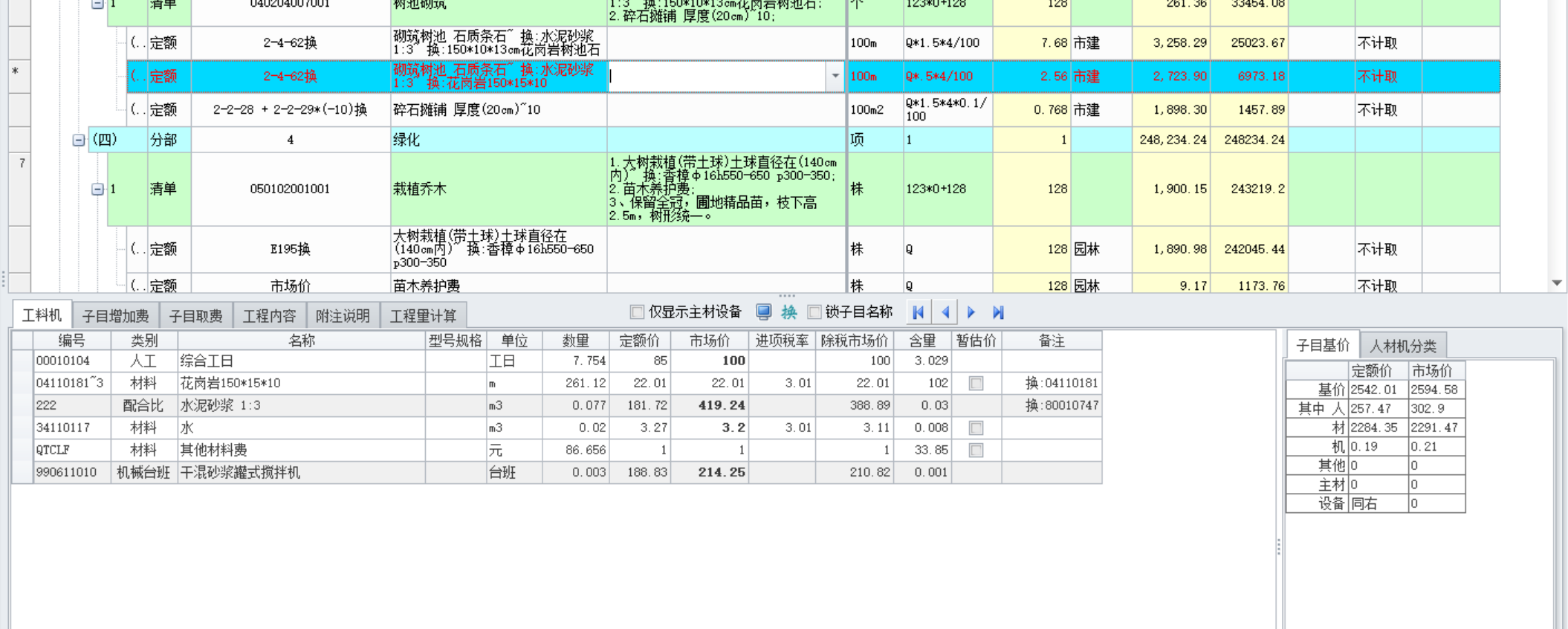Image resolution: width=1568 pixels, height=629 pixels.
Task: Click 水 material name cell
Action: click(302, 428)
